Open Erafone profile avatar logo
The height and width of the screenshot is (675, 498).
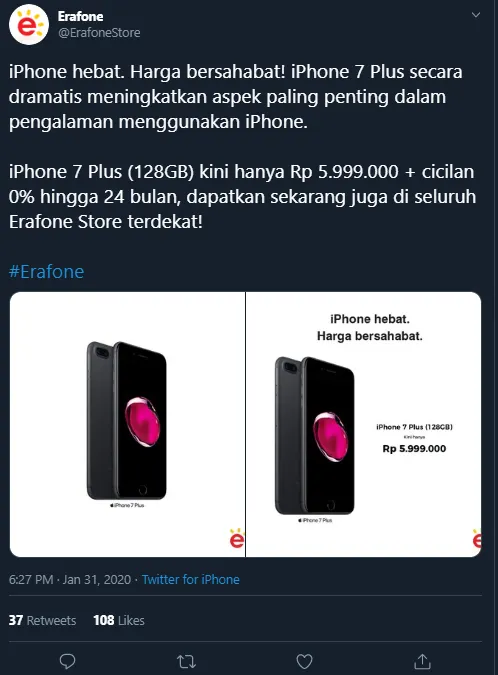(x=29, y=25)
